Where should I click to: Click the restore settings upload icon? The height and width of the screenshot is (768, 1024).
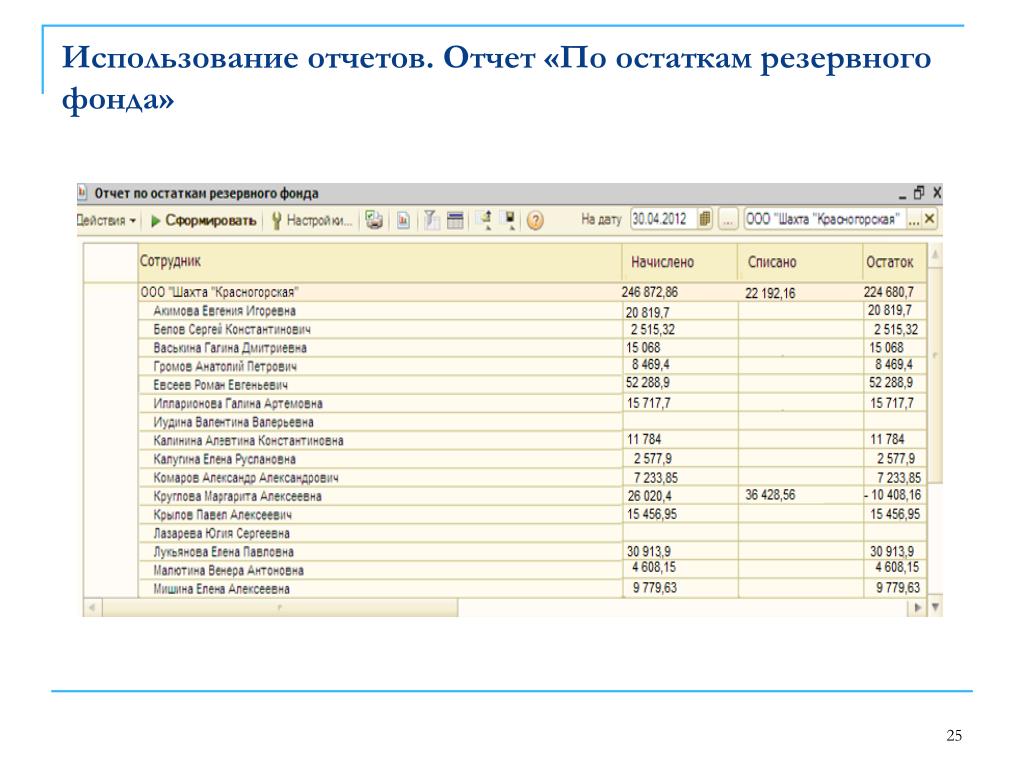pyautogui.click(x=485, y=220)
